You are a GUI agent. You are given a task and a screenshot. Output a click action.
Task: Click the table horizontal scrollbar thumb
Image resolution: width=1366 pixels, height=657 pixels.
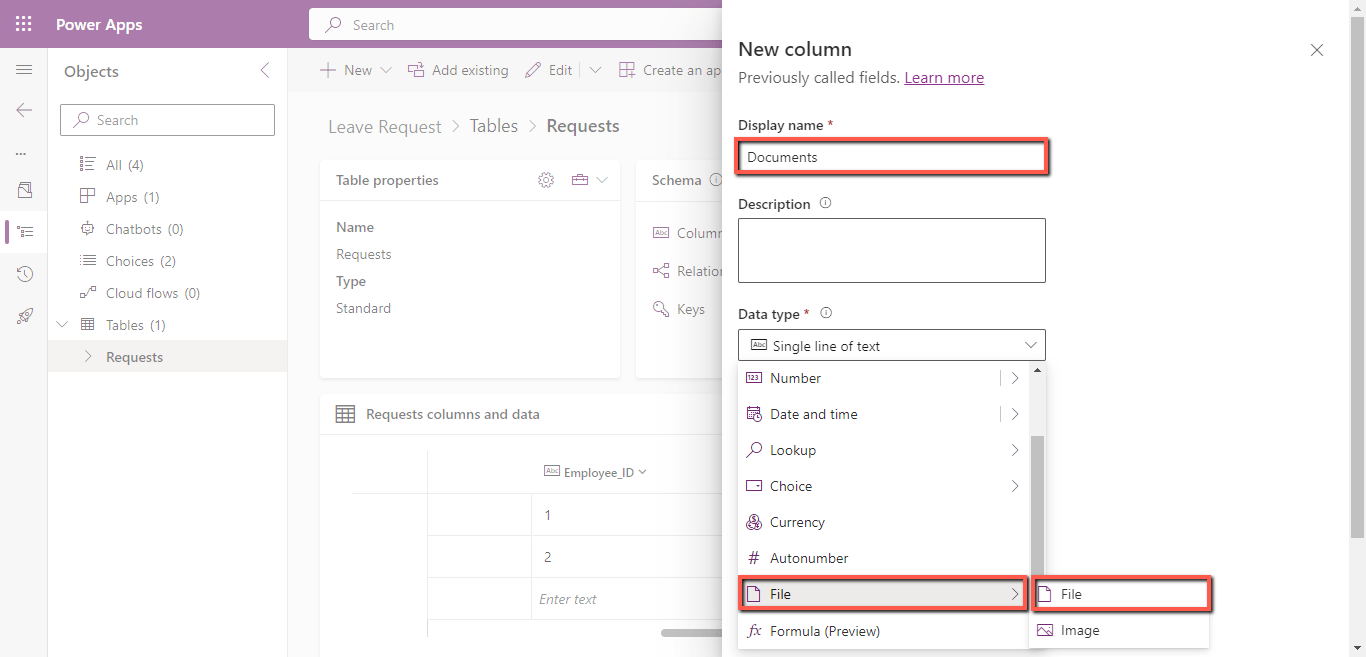tap(691, 632)
